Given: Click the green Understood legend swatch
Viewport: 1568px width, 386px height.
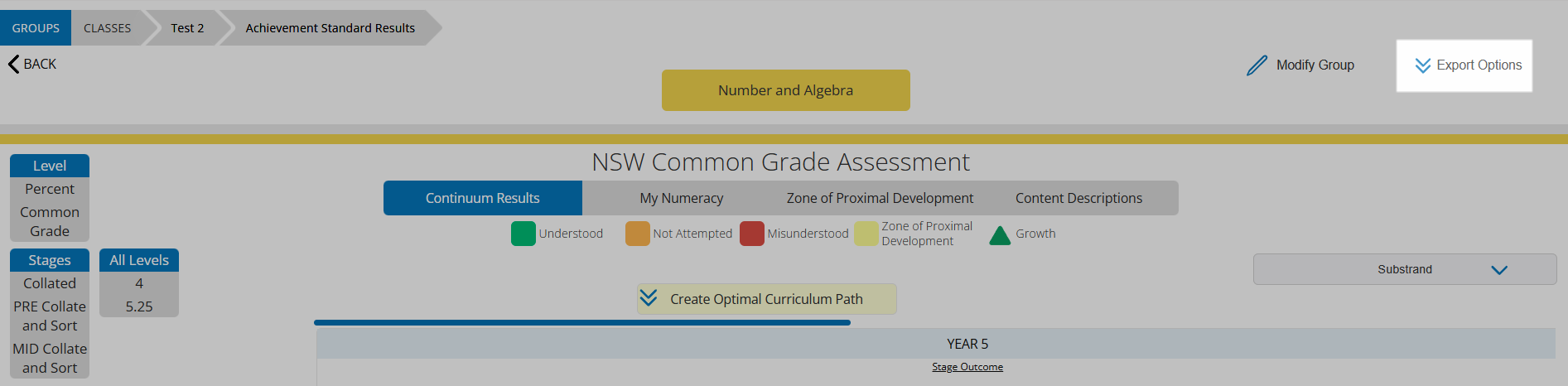Looking at the screenshot, I should pyautogui.click(x=523, y=234).
